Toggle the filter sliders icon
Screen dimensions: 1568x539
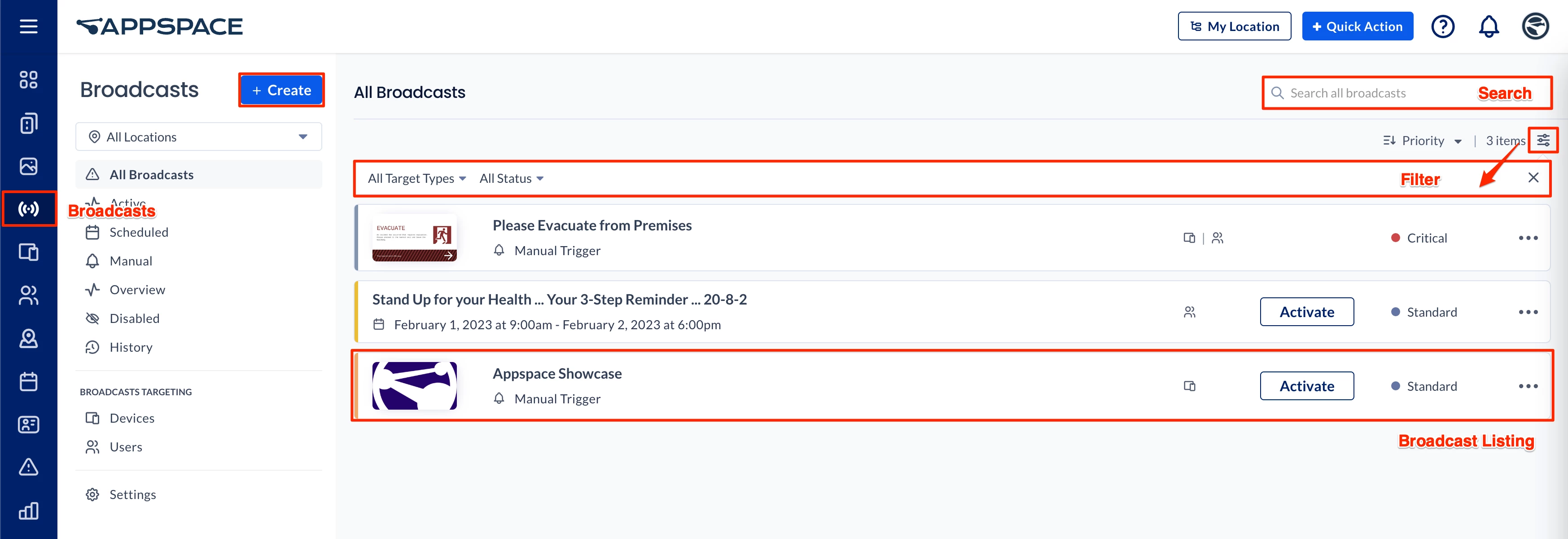pos(1543,141)
